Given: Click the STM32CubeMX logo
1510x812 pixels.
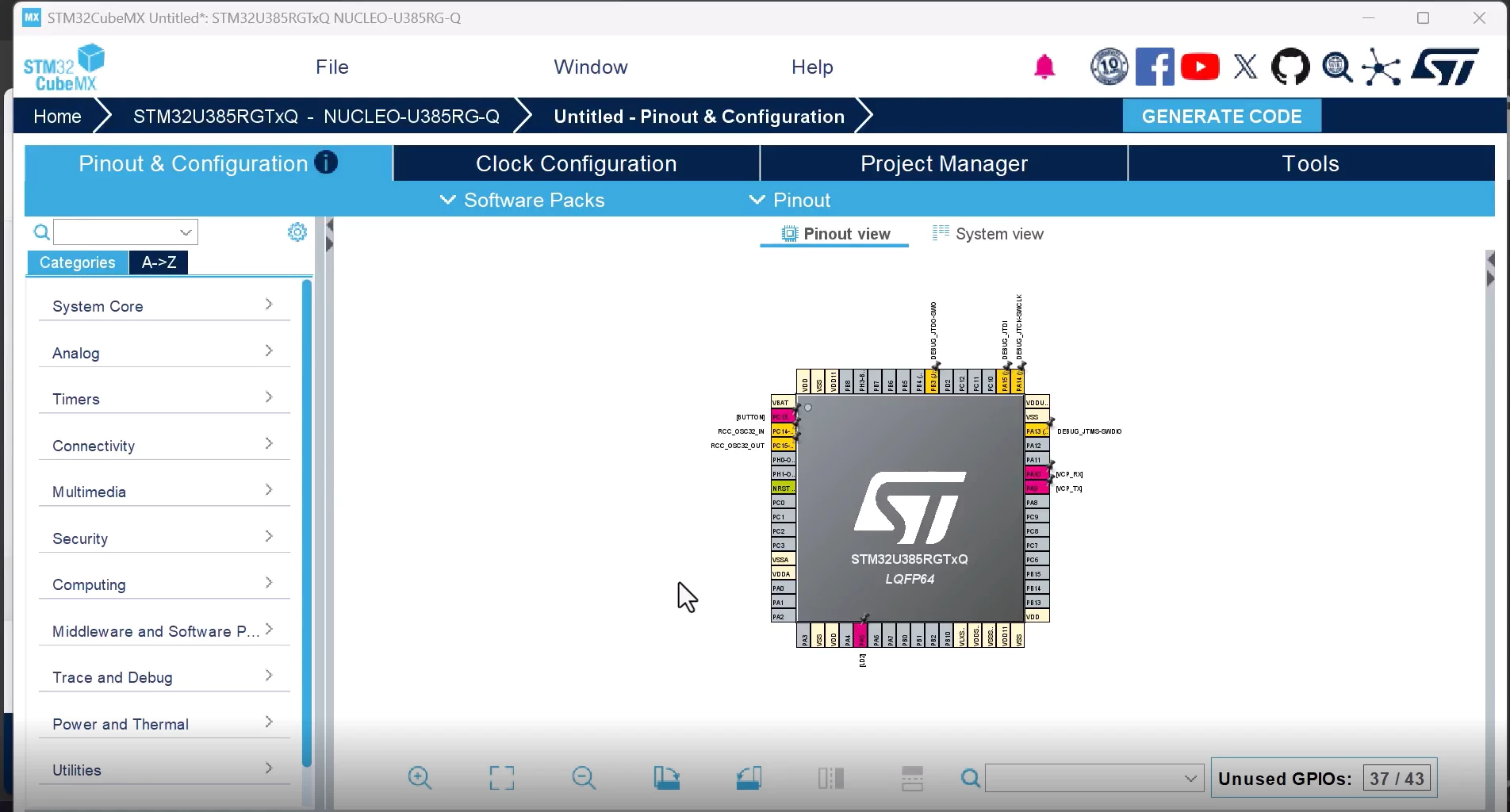Looking at the screenshot, I should pos(64,67).
